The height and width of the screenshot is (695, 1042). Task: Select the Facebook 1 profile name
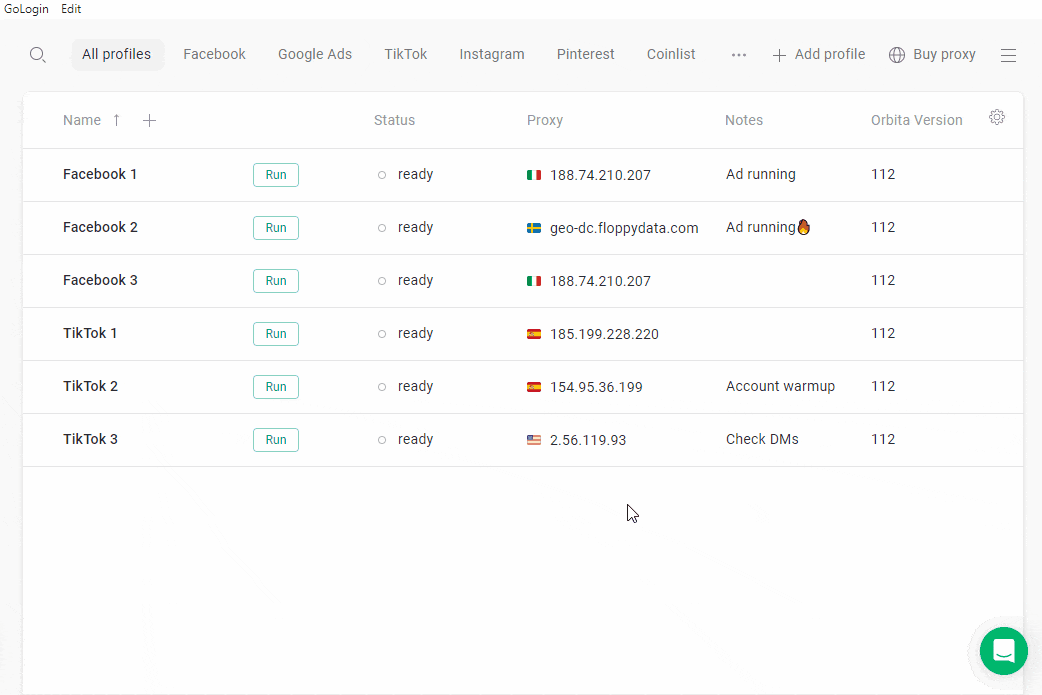point(100,174)
